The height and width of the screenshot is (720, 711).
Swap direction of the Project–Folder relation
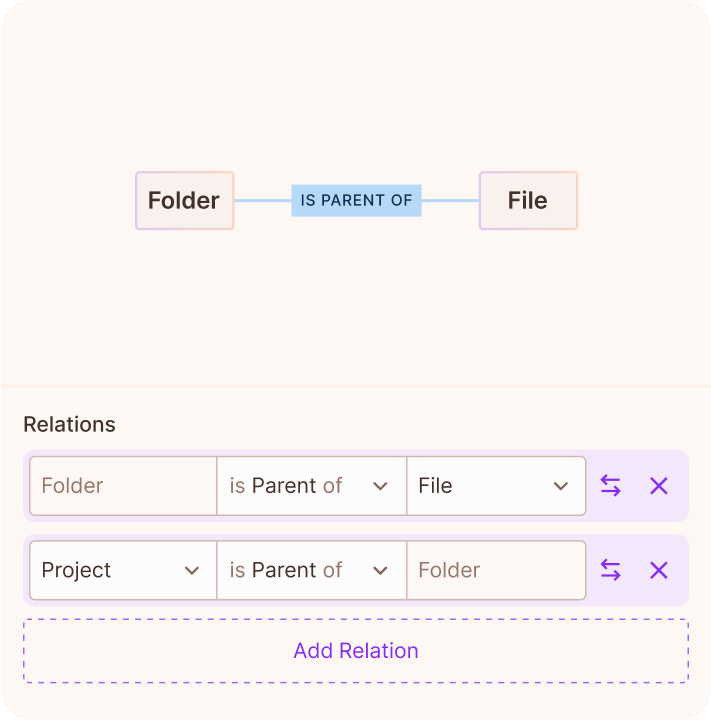point(610,570)
